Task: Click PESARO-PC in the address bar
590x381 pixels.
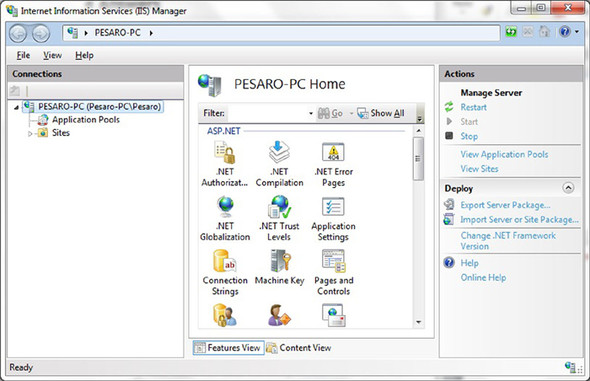Action: click(x=117, y=33)
